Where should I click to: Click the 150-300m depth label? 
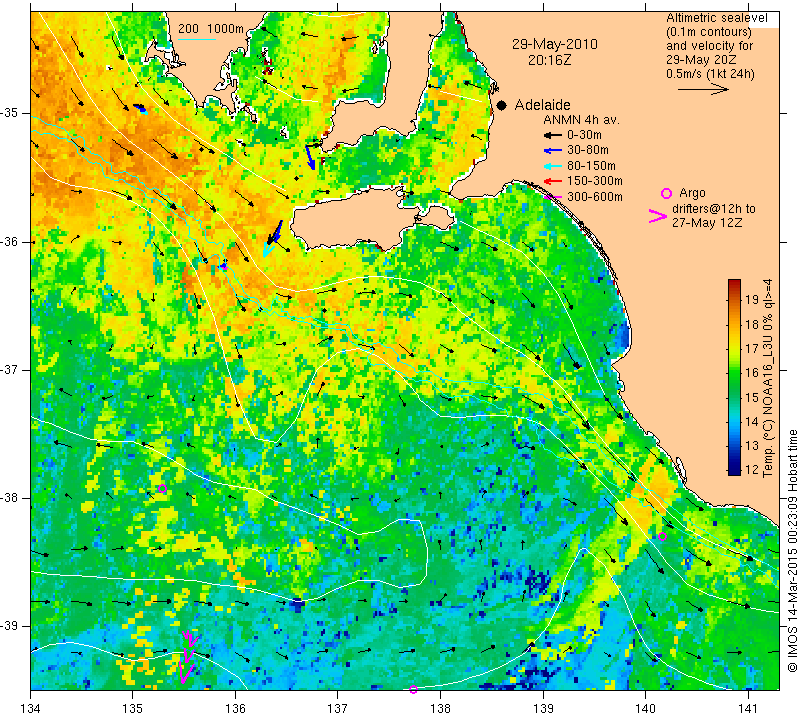(x=594, y=181)
